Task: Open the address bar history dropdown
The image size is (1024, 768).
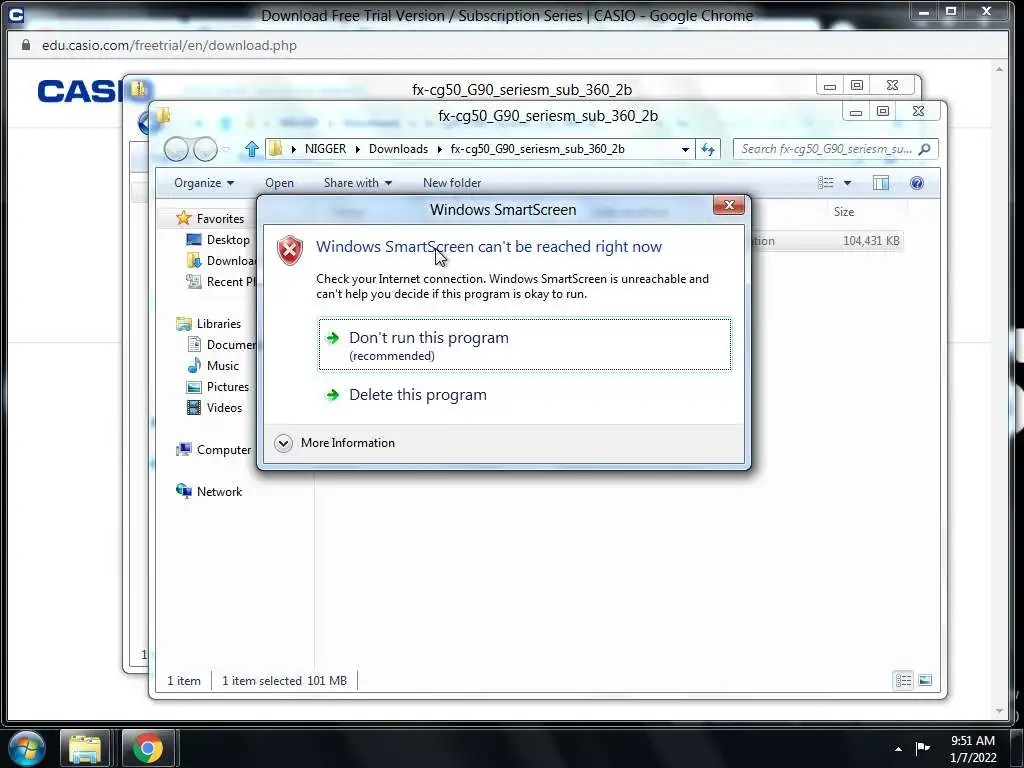Action: point(685,149)
